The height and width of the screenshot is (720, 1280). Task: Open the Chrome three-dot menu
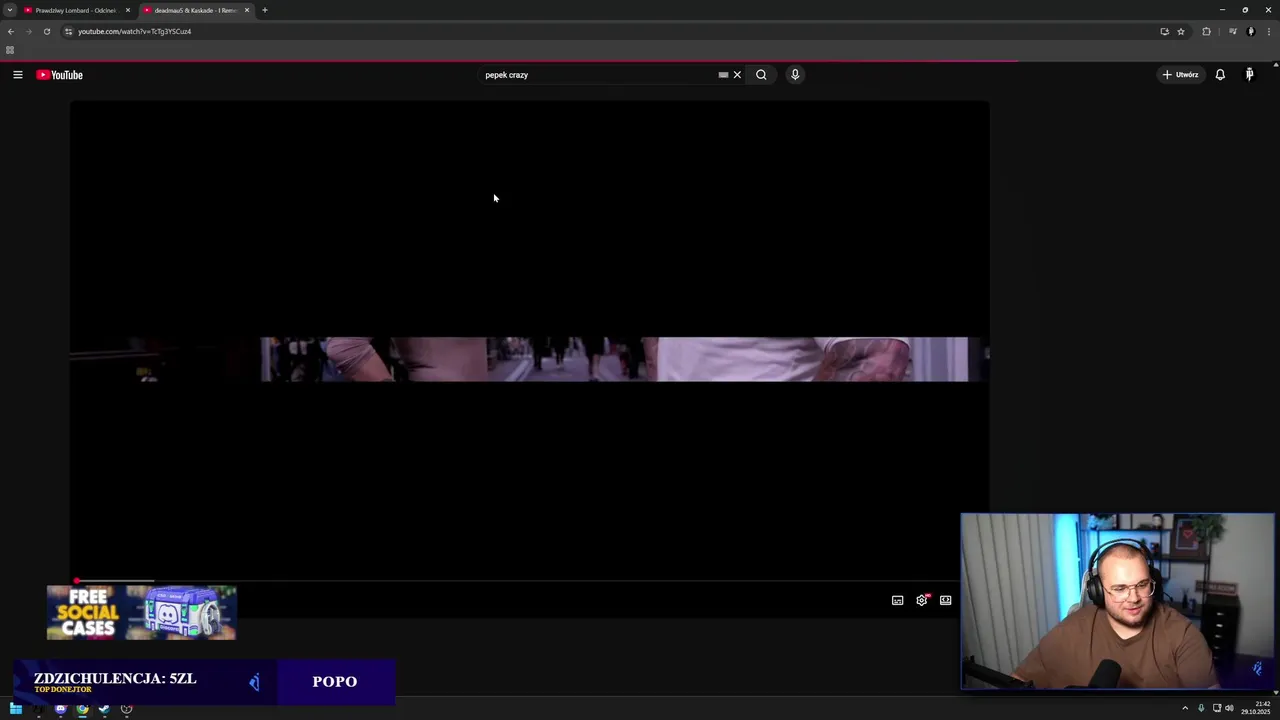click(x=1269, y=31)
